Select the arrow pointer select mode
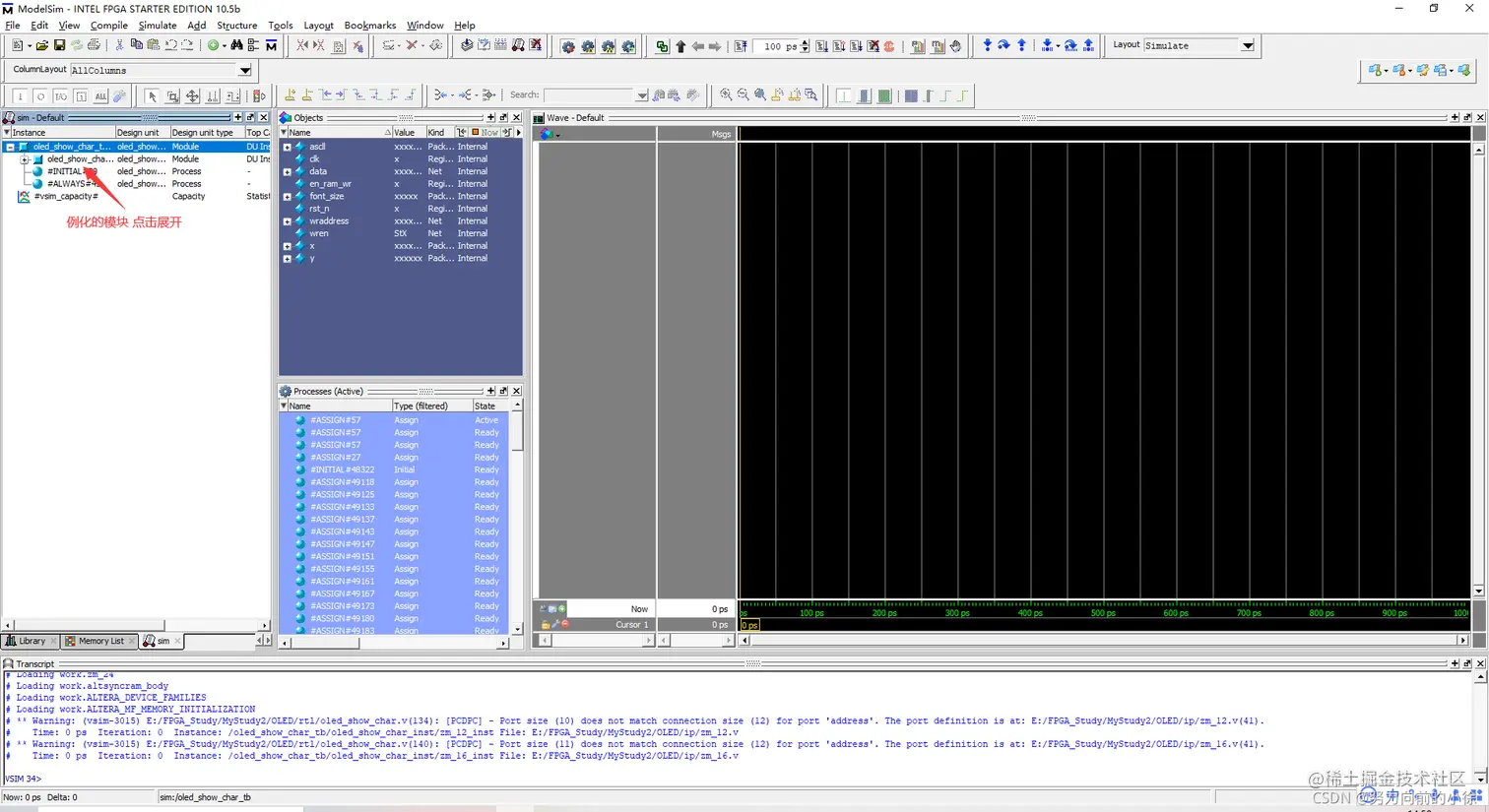The width and height of the screenshot is (1489, 812). click(152, 95)
